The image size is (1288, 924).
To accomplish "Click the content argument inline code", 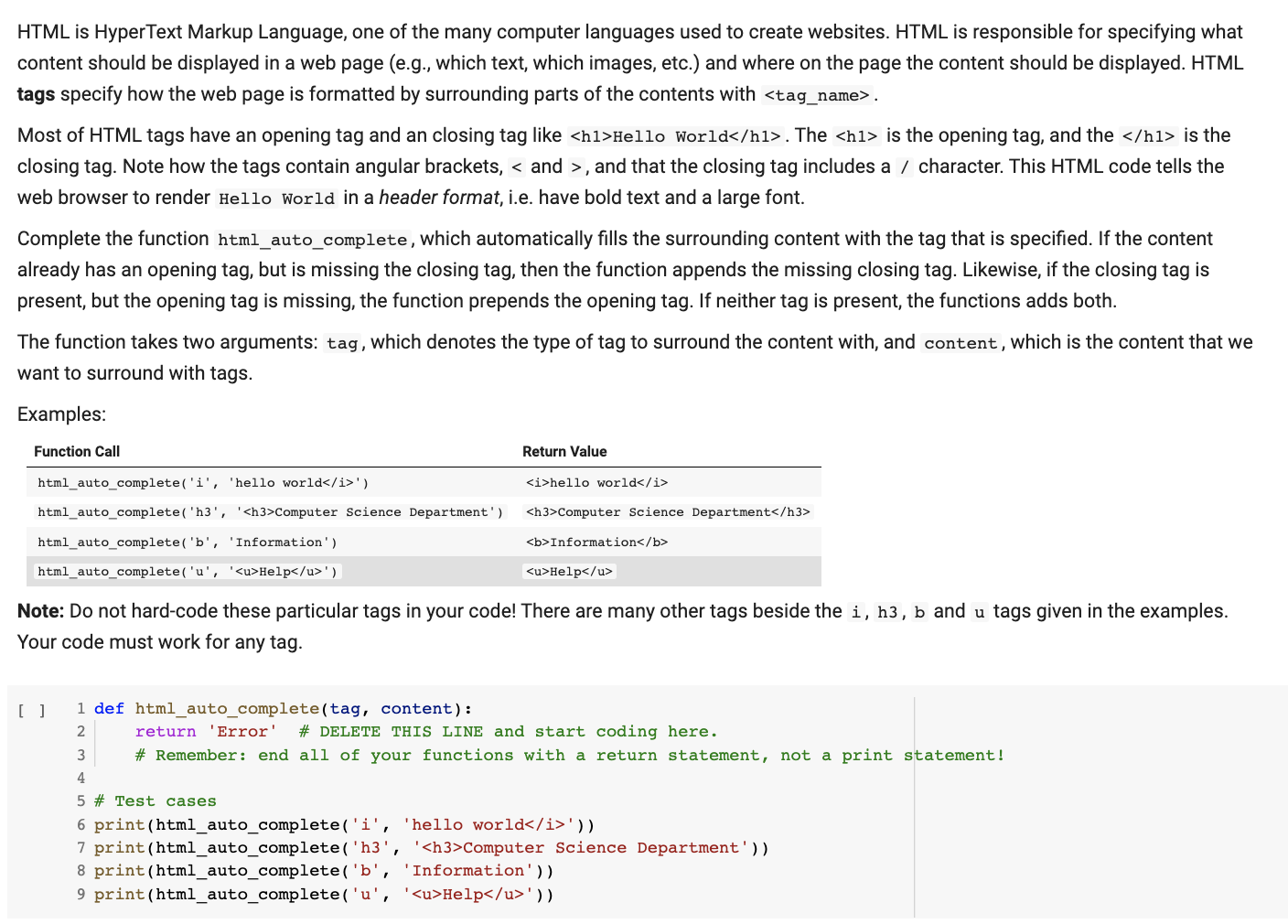I will 960,343.
